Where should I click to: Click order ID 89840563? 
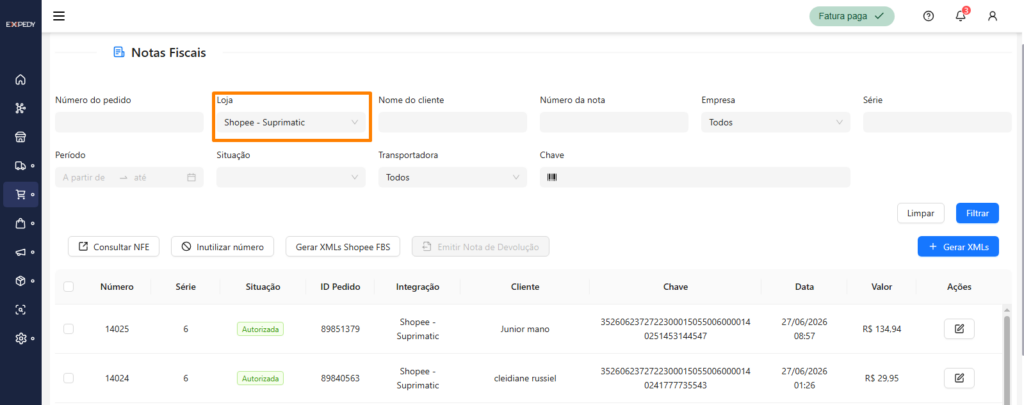[340, 378]
